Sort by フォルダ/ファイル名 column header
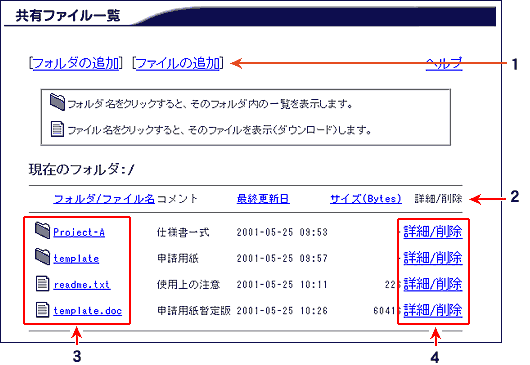530x365 pixels. click(104, 199)
